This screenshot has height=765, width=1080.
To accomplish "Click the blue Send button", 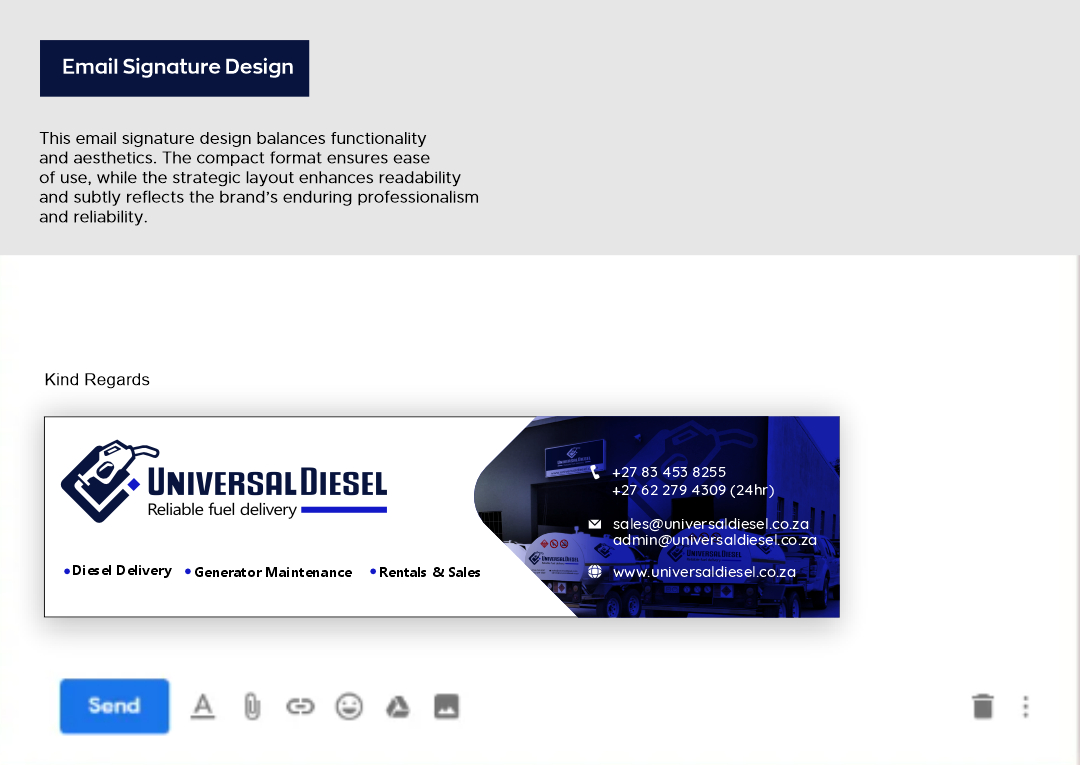I will (x=114, y=706).
